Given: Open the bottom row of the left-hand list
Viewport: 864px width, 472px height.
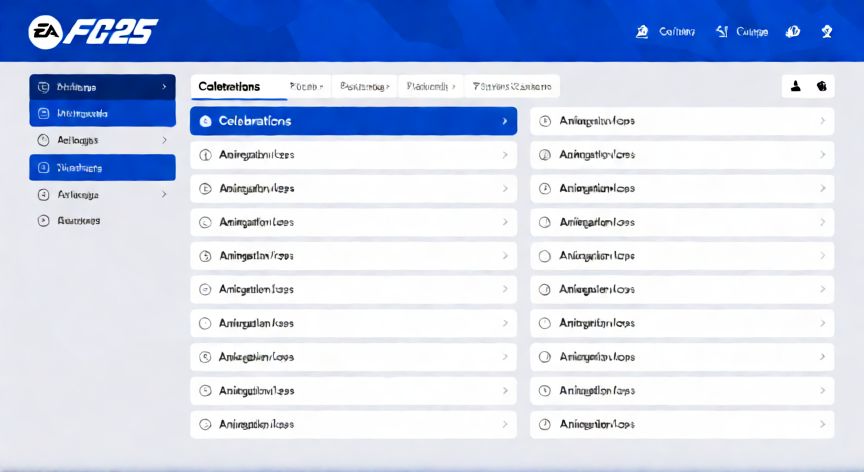Looking at the screenshot, I should click(354, 424).
